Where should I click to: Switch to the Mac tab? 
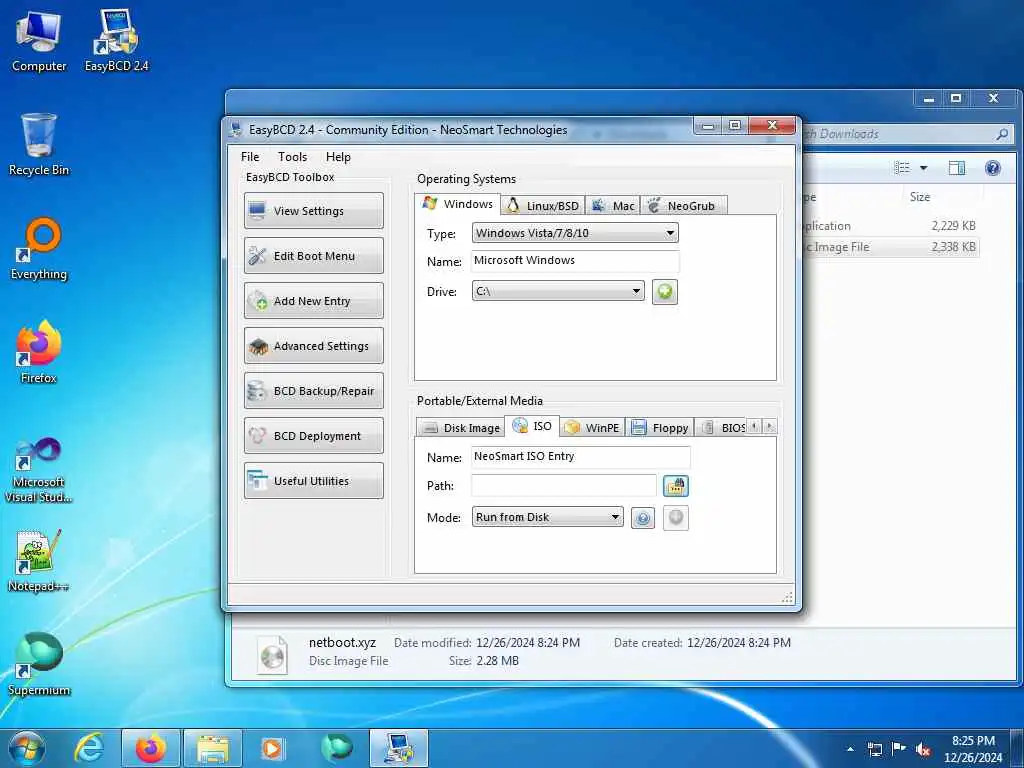(x=613, y=206)
